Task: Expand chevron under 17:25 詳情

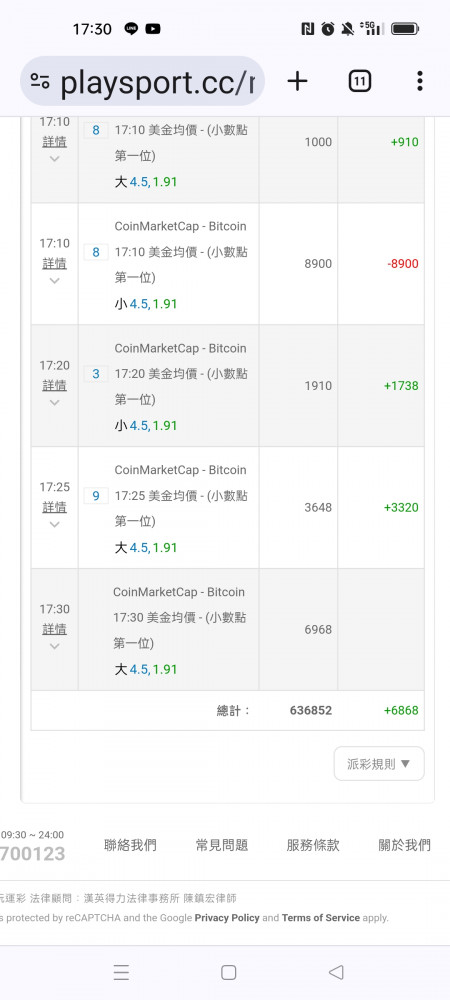Action: [x=54, y=524]
